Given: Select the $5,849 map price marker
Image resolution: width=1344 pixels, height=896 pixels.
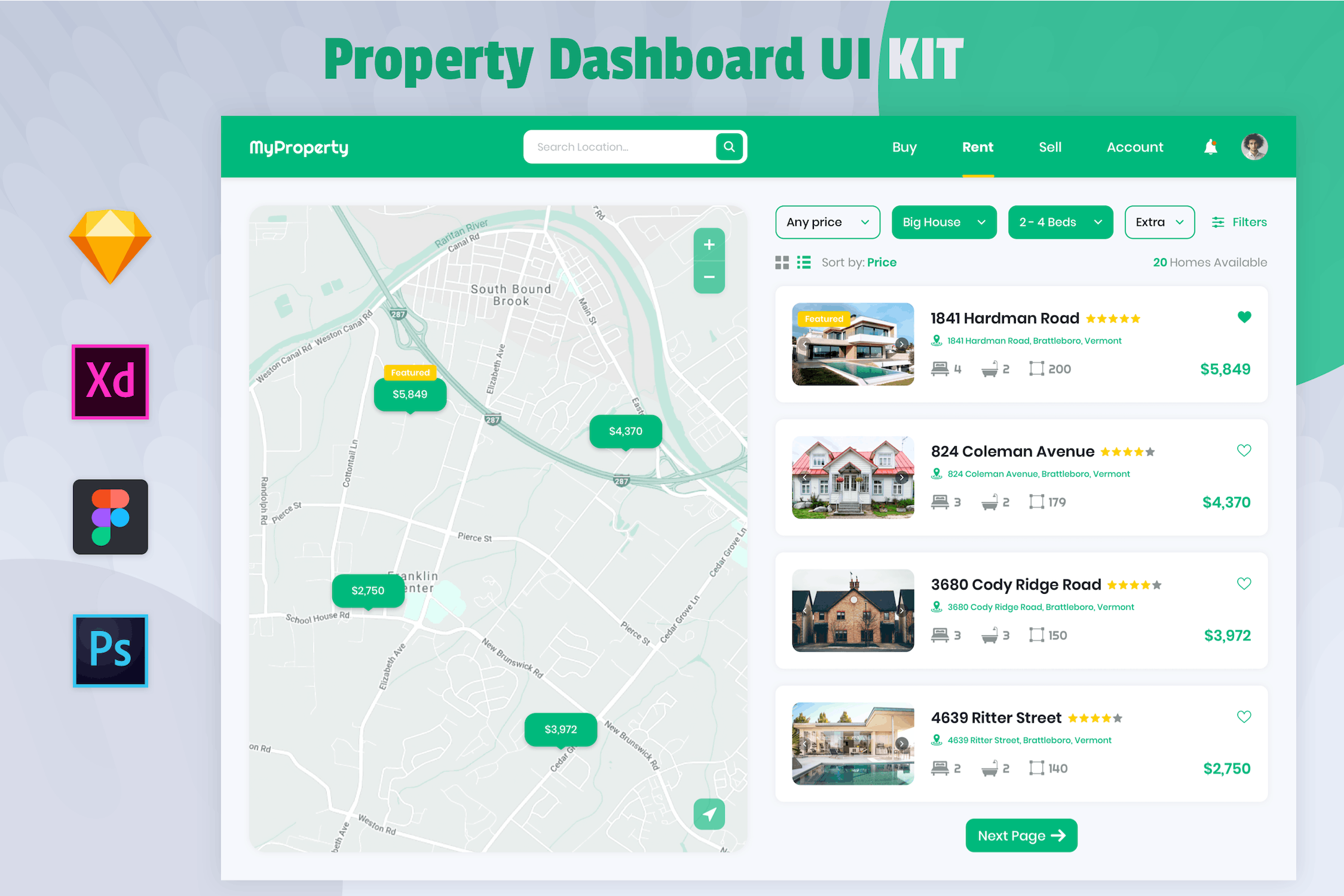Looking at the screenshot, I should coord(410,395).
